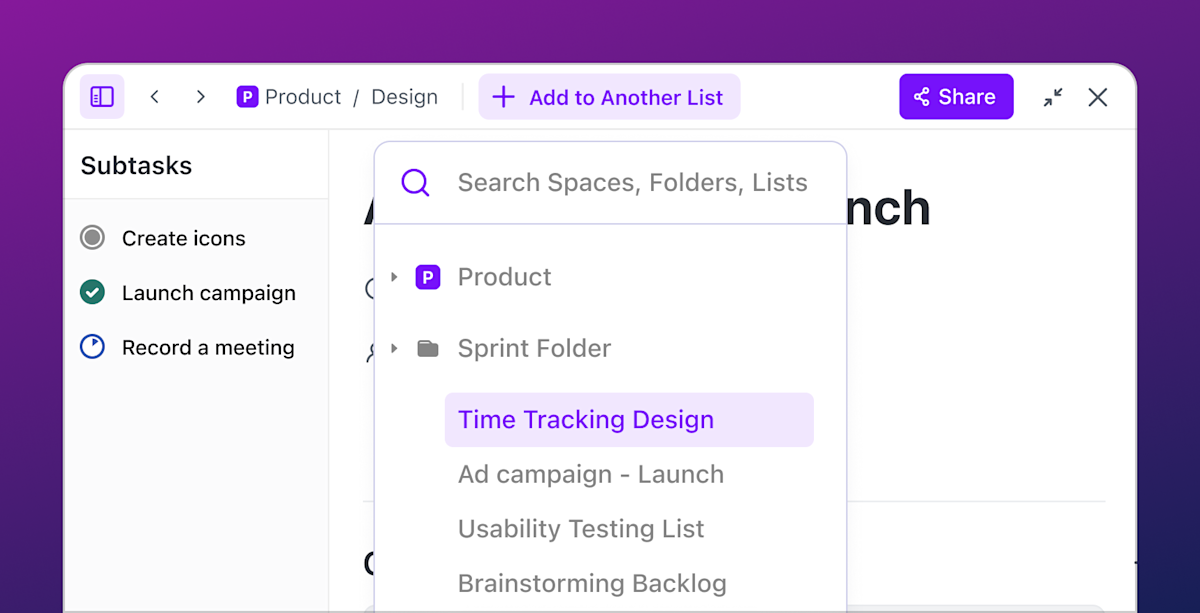Click the Search Spaces, Folders, Lists field
Viewport: 1200px width, 613px height.
coord(632,182)
